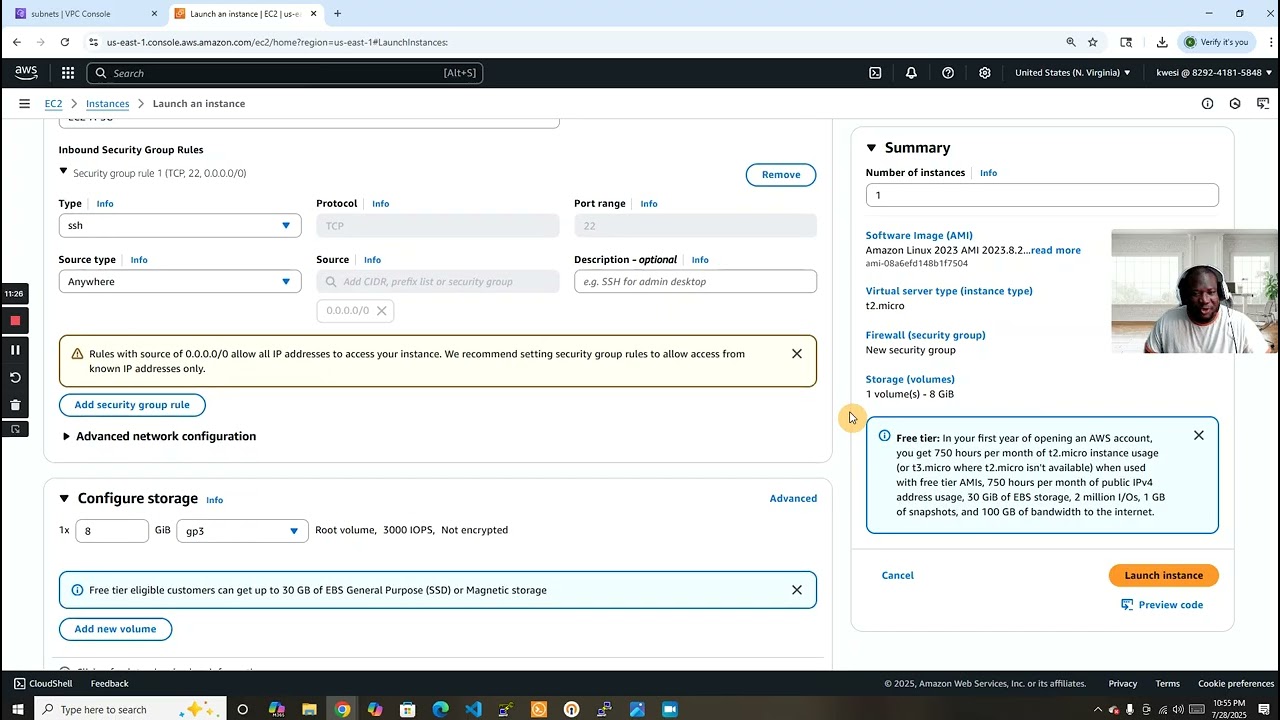This screenshot has width=1280, height=720.
Task: Go to the EC2 breadcrumb
Action: [53, 104]
